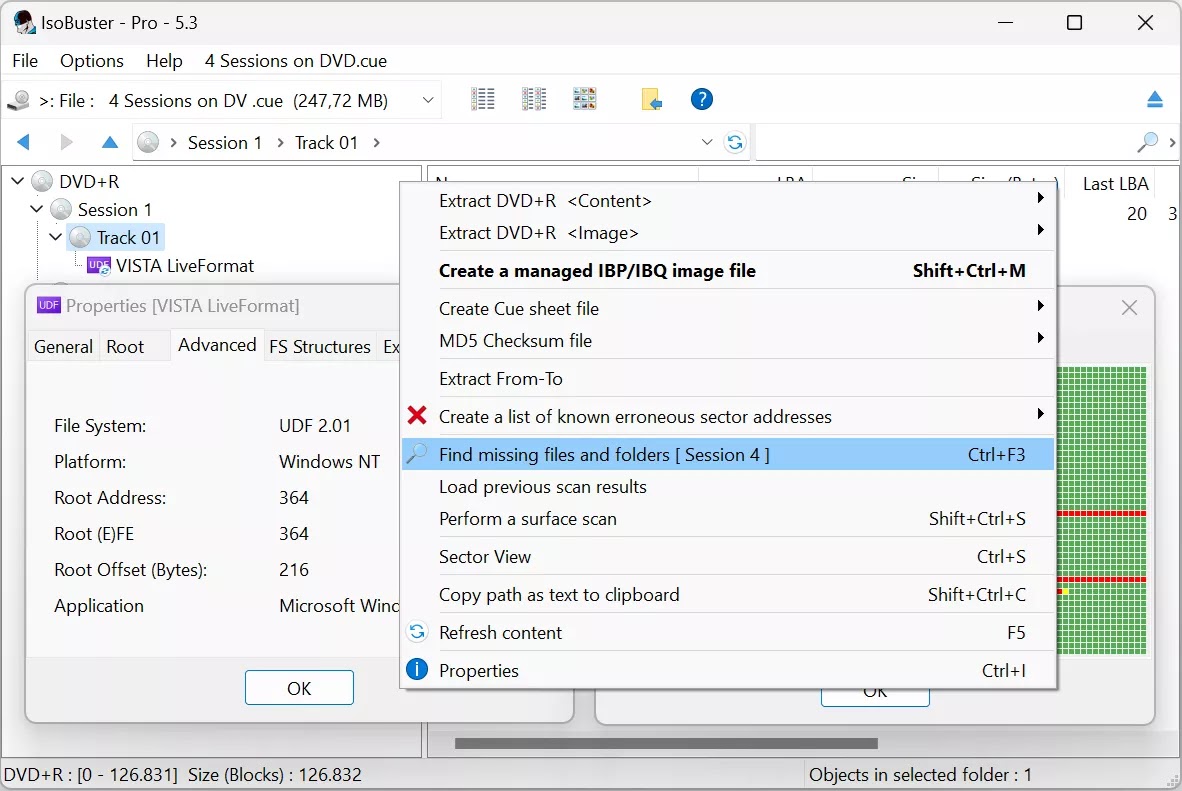Click the Help question mark icon
Viewport: 1182px width, 791px height.
(701, 99)
